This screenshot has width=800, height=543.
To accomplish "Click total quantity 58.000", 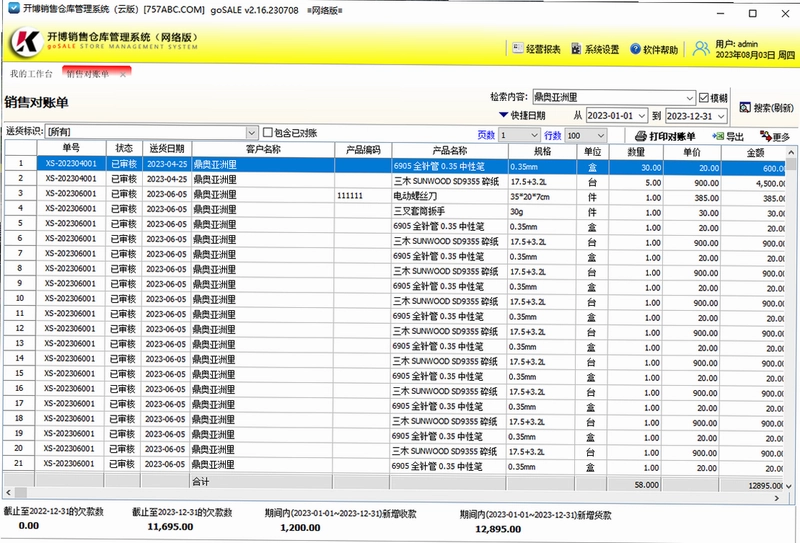I will pyautogui.click(x=646, y=485).
